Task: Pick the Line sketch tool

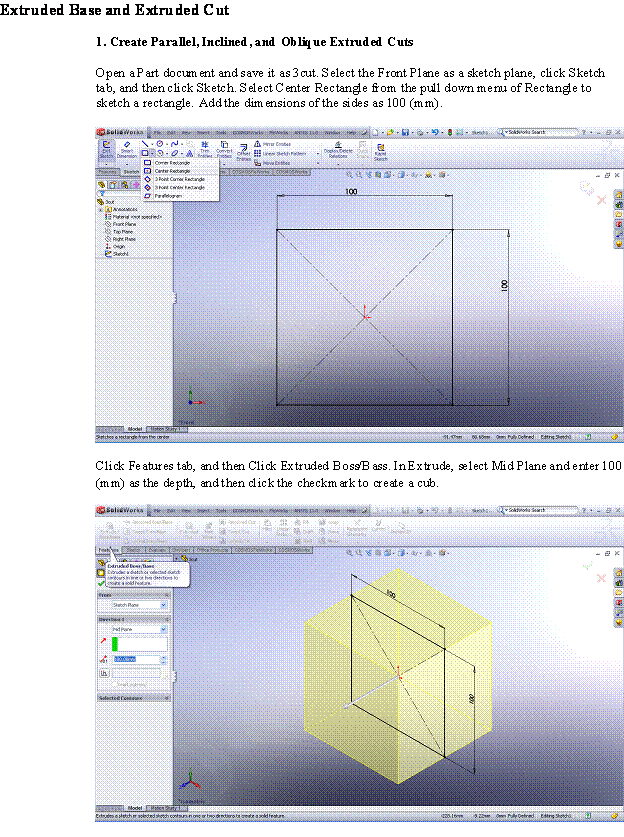Action: [x=145, y=144]
